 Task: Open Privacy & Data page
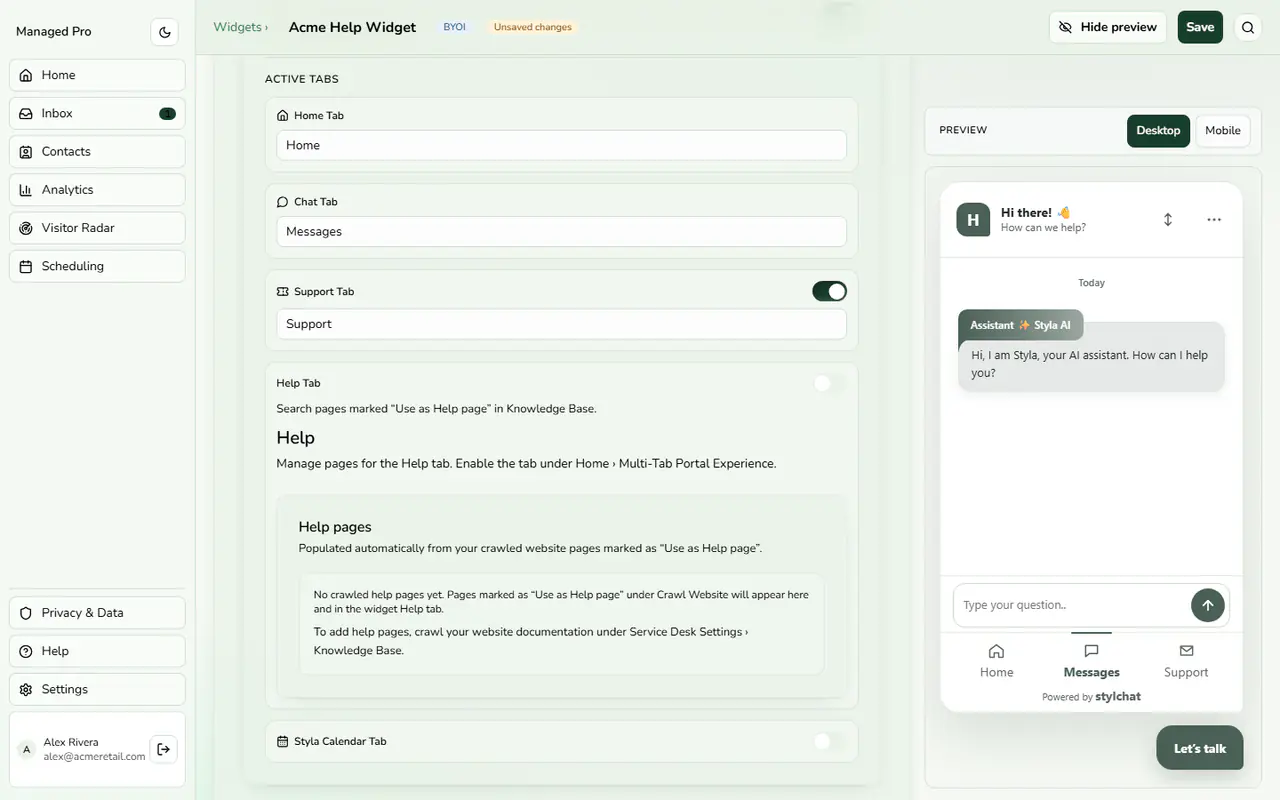click(x=97, y=613)
